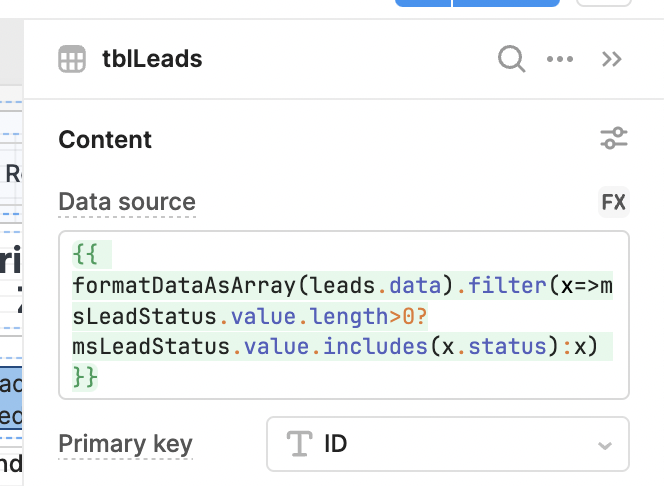Image resolution: width=664 pixels, height=486 pixels.
Task: Click msLeadStatus.value.includes line in code editor
Action: point(335,347)
